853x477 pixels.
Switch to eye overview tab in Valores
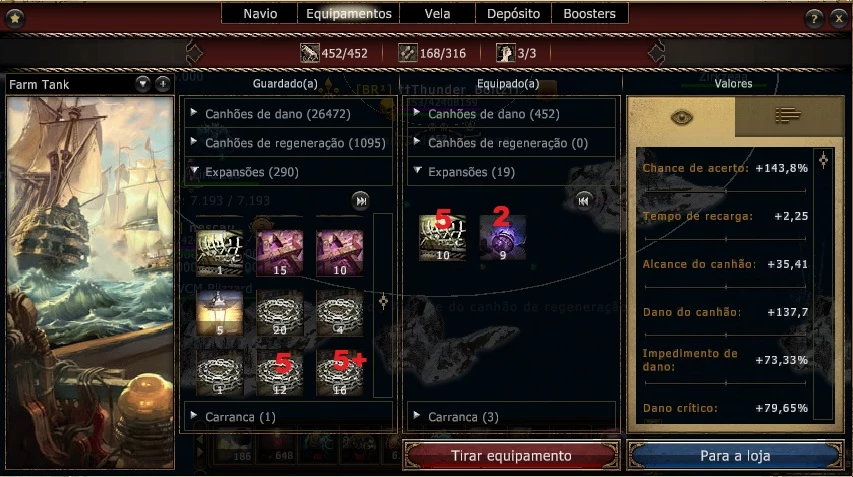681,116
